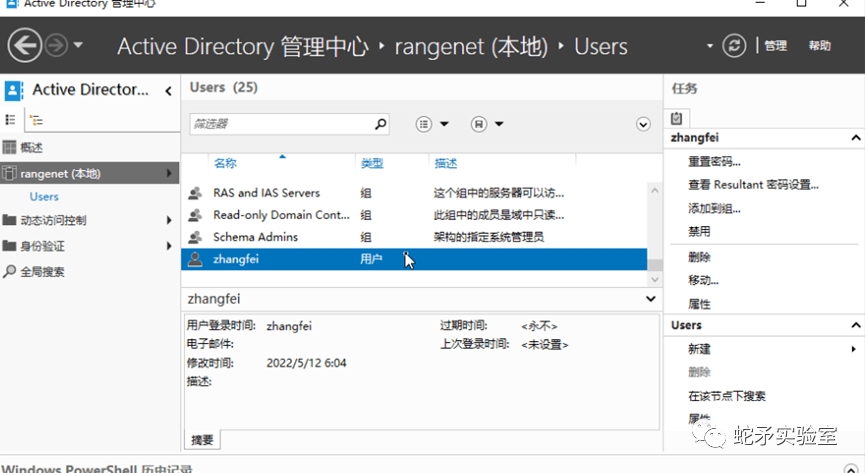Open navigation history dropdown arrow
Screen dimensions: 865x473
tap(78, 45)
